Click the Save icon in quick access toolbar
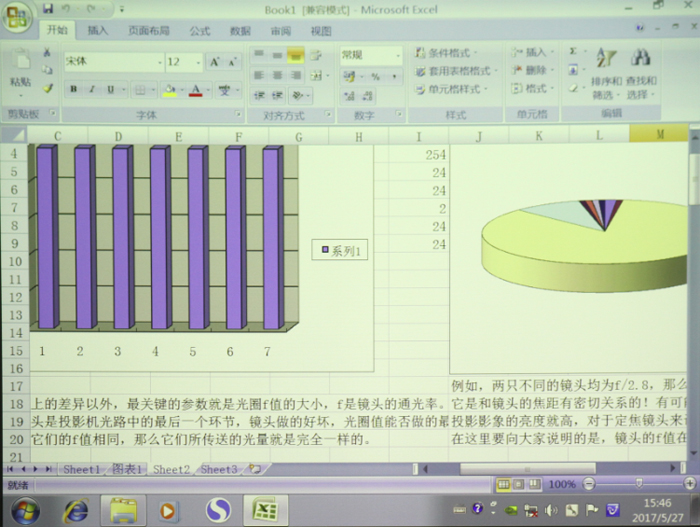This screenshot has width=700, height=527. click(48, 9)
